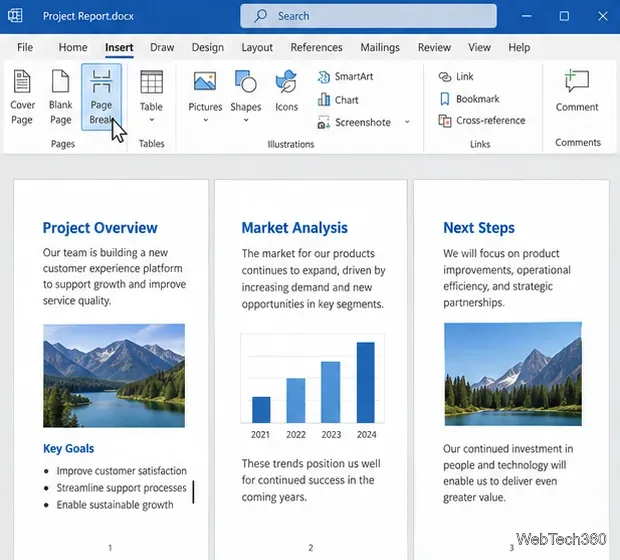
Task: Click "Streamline support processes" bullet
Action: 121,488
